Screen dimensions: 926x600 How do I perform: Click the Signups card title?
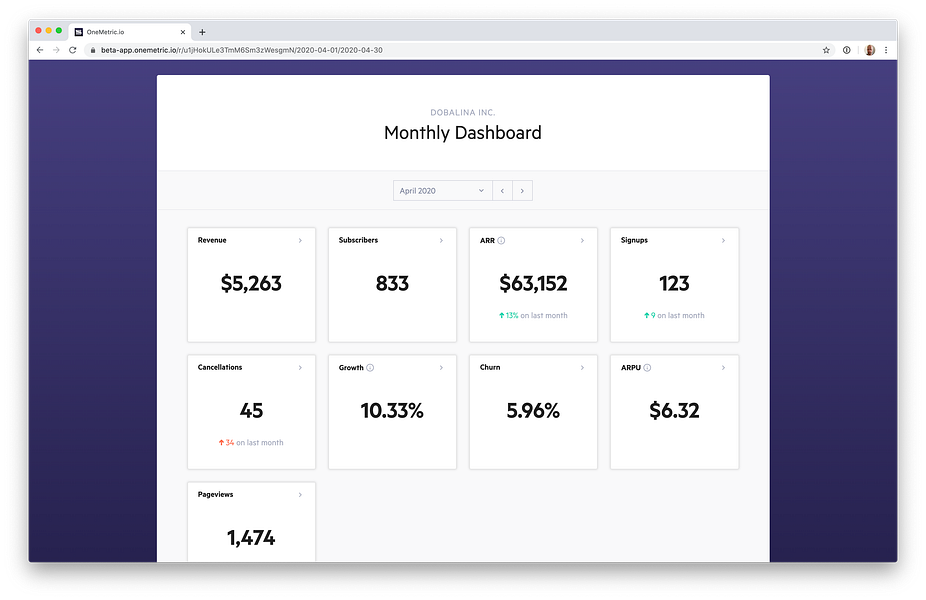(634, 240)
